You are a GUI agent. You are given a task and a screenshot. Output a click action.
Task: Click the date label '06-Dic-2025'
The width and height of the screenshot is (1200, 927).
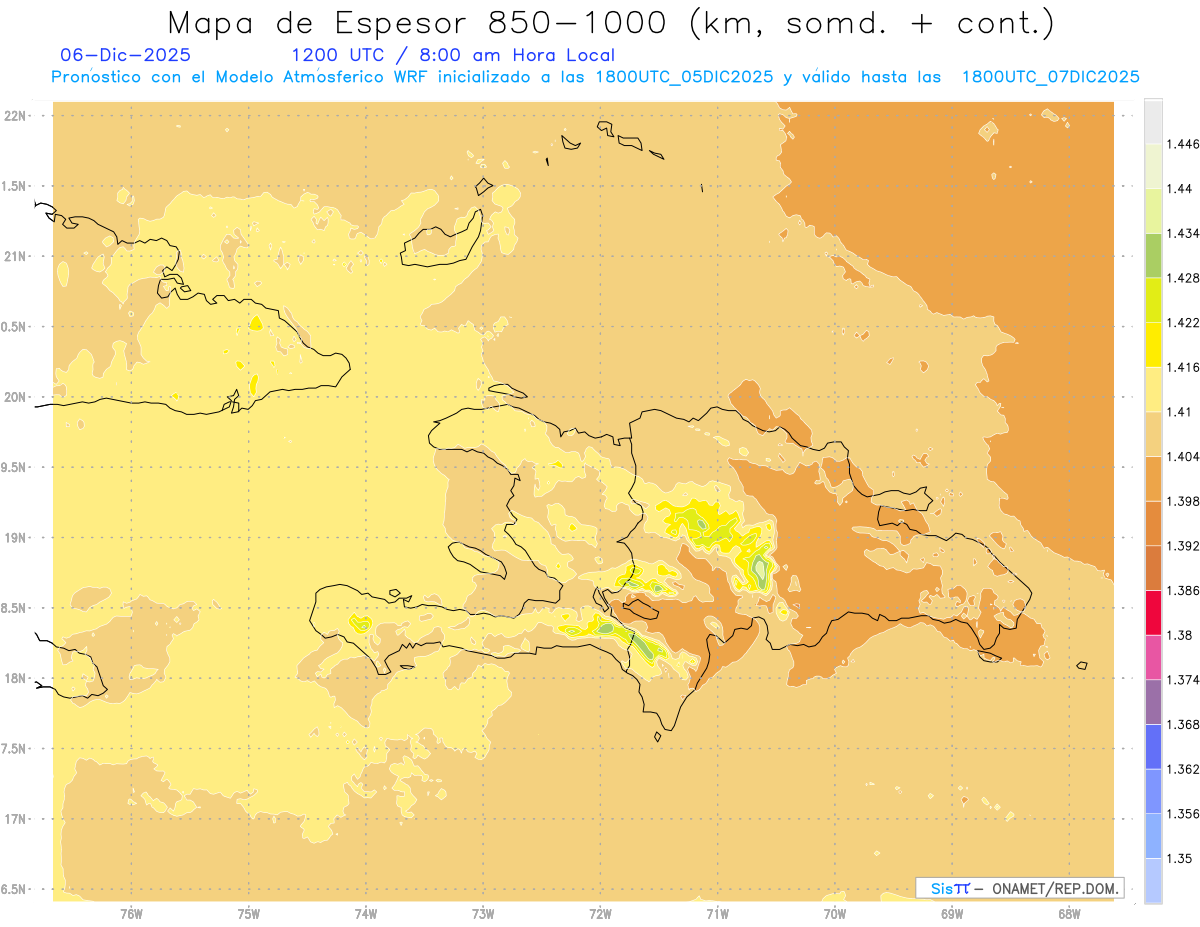pyautogui.click(x=125, y=56)
